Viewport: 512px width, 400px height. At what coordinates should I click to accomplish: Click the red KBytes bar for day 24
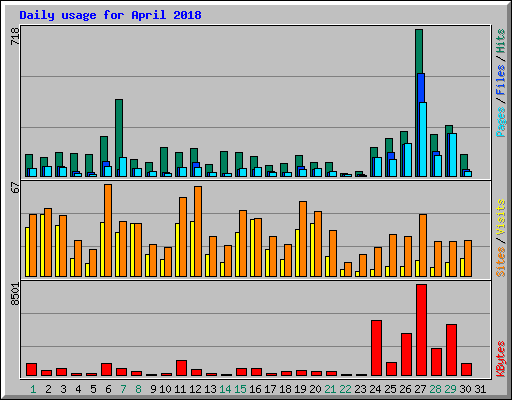click(x=376, y=348)
